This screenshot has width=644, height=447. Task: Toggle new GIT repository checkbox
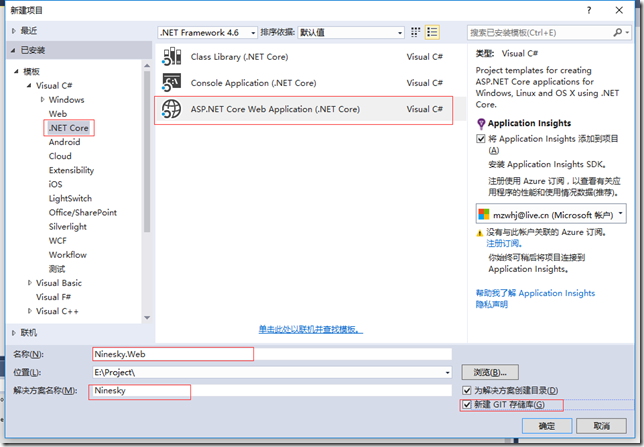click(467, 405)
